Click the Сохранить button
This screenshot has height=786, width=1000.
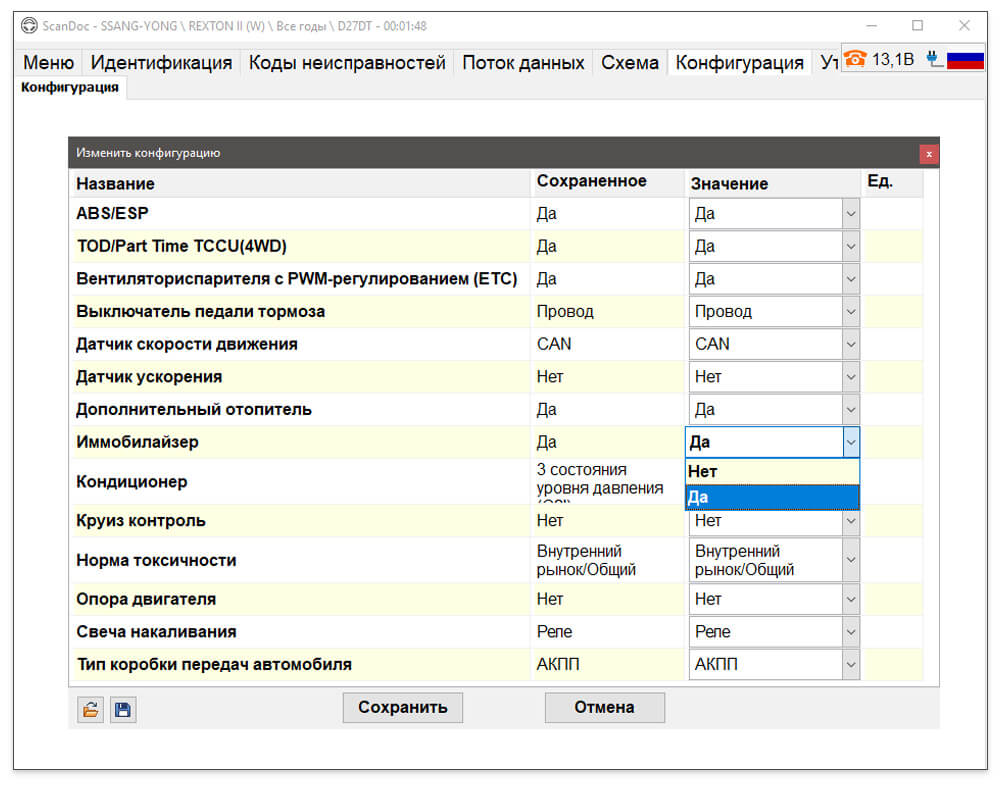point(402,708)
